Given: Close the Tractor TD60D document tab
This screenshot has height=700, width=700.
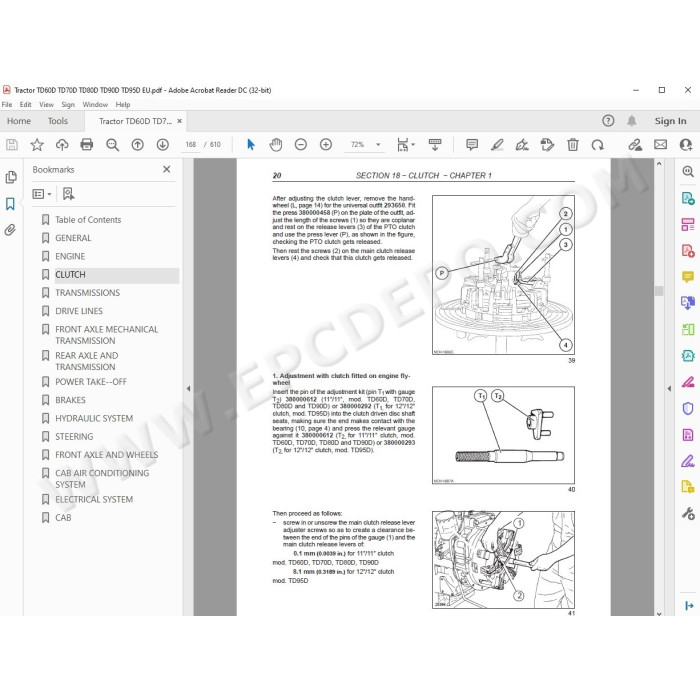Looking at the screenshot, I should tap(179, 121).
